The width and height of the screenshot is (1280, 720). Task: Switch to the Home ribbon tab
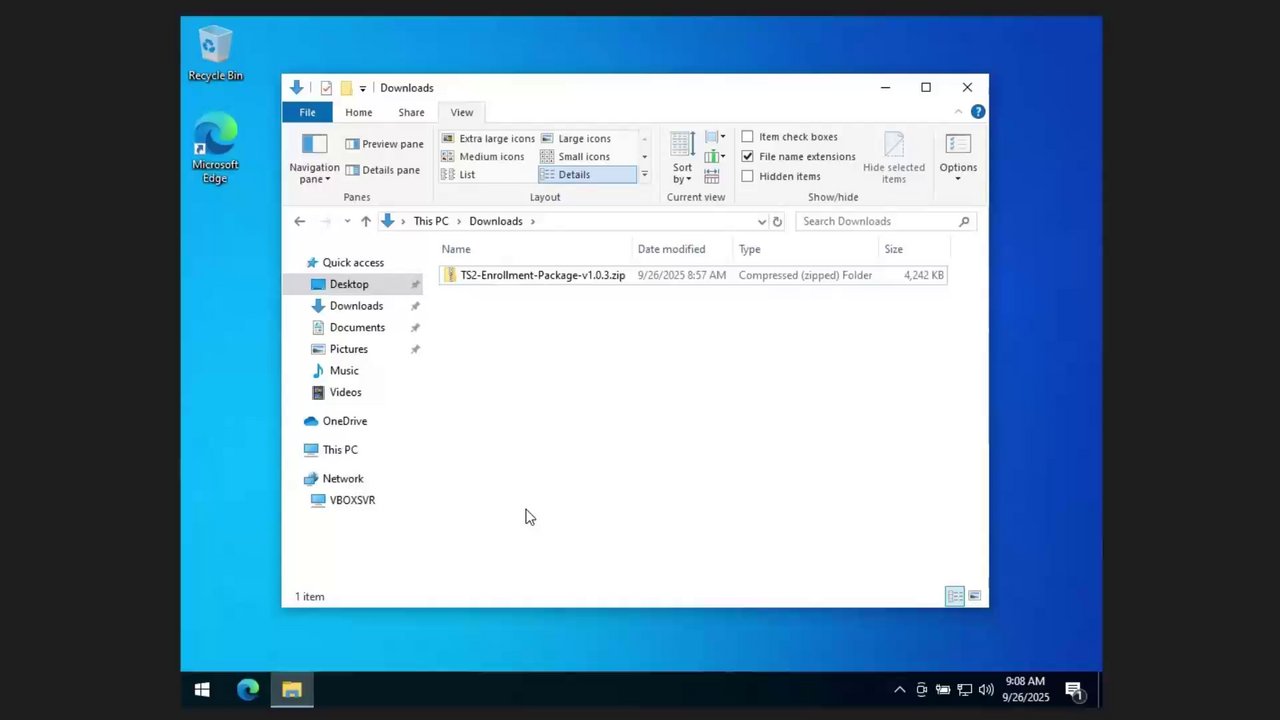(358, 112)
